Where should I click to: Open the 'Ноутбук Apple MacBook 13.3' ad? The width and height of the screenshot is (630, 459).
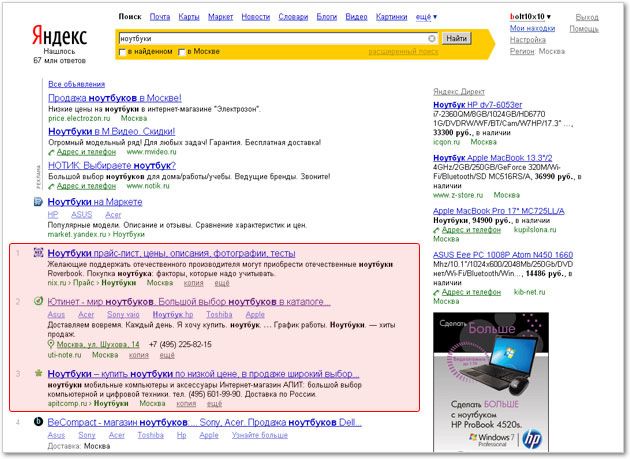pyautogui.click(x=493, y=158)
